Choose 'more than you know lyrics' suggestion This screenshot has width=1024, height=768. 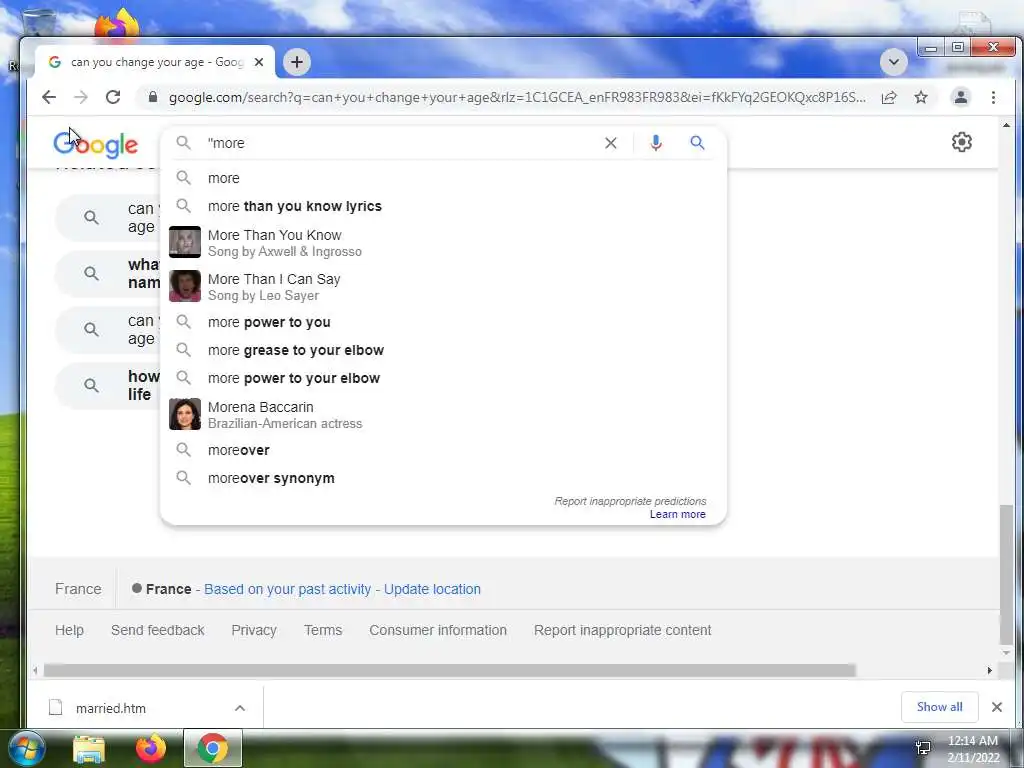coord(443,206)
